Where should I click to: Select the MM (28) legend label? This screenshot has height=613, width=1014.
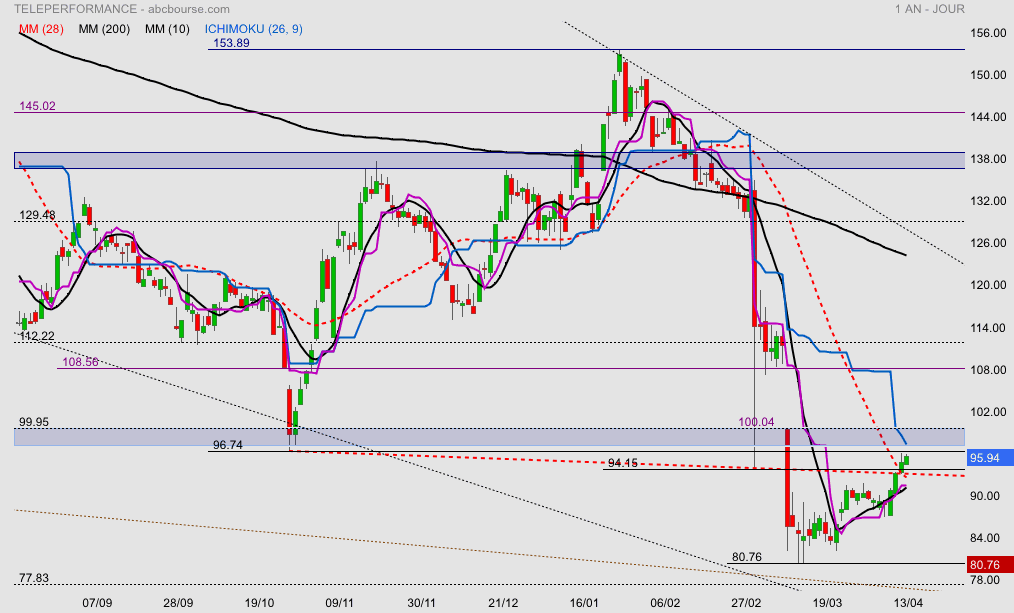pos(41,29)
